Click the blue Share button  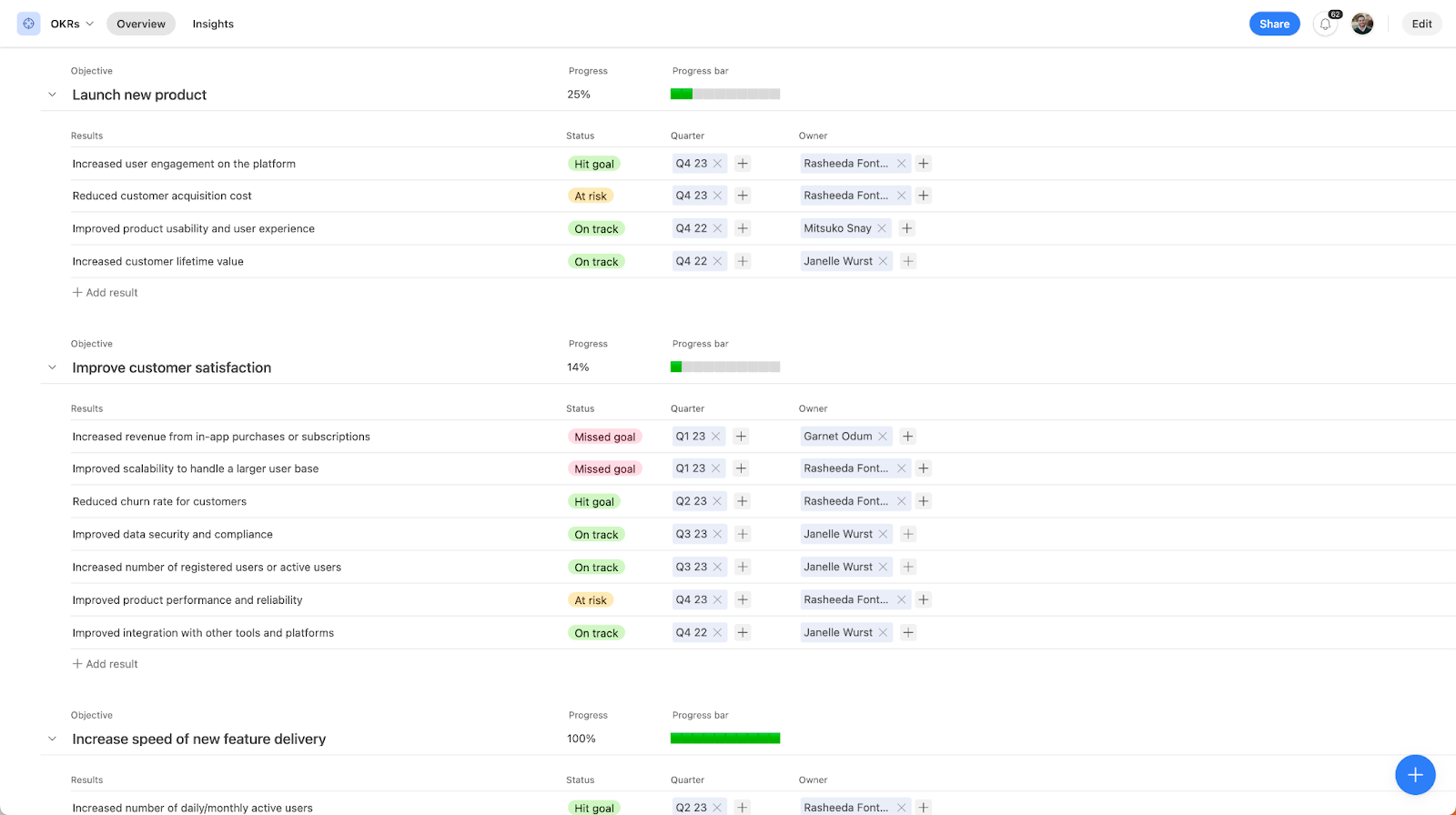pyautogui.click(x=1274, y=24)
